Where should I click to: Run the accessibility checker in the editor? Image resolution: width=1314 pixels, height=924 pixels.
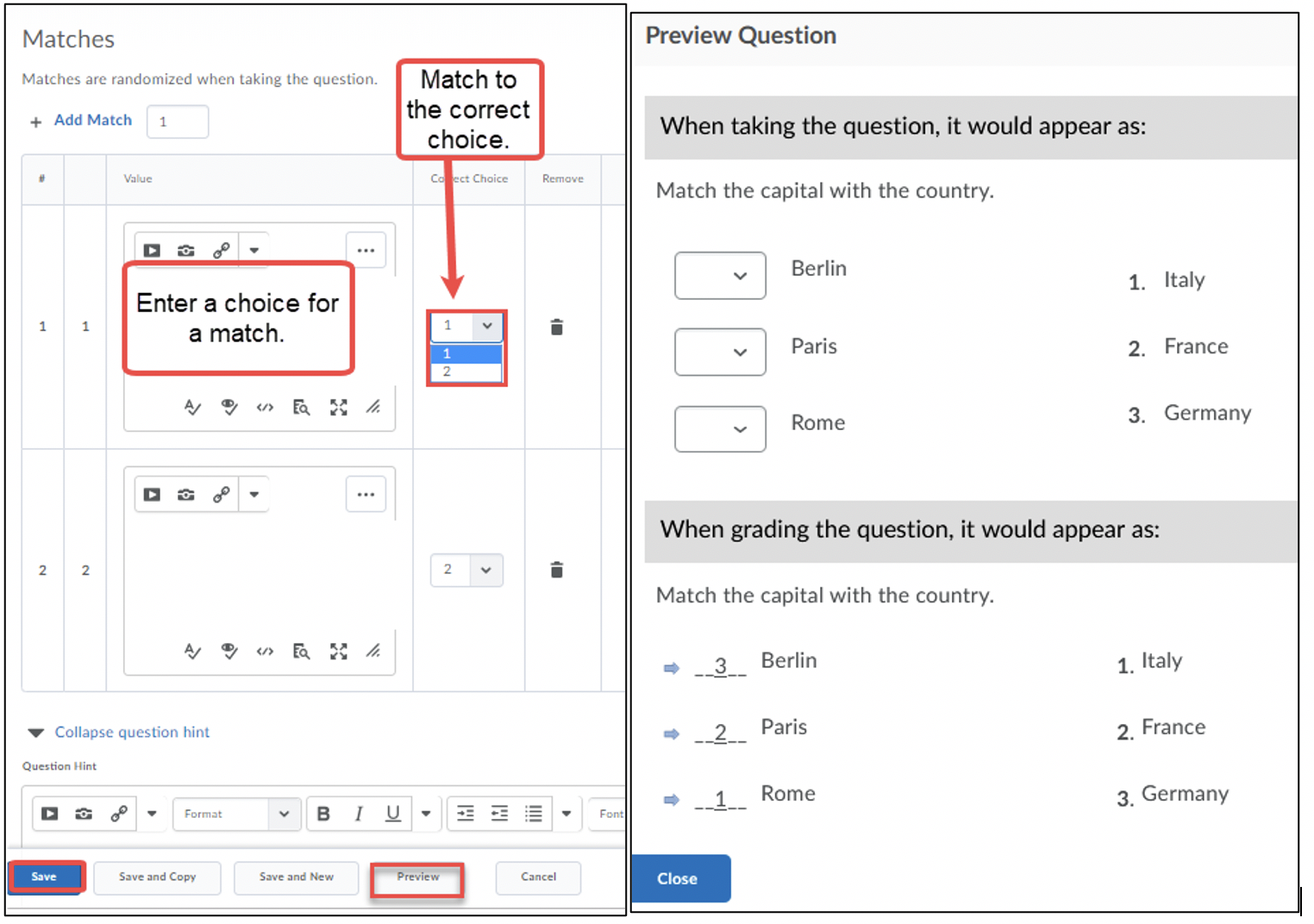228,407
